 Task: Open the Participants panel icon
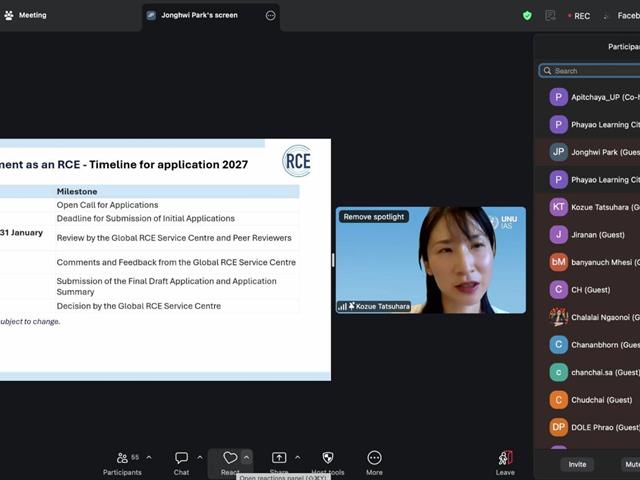122,458
